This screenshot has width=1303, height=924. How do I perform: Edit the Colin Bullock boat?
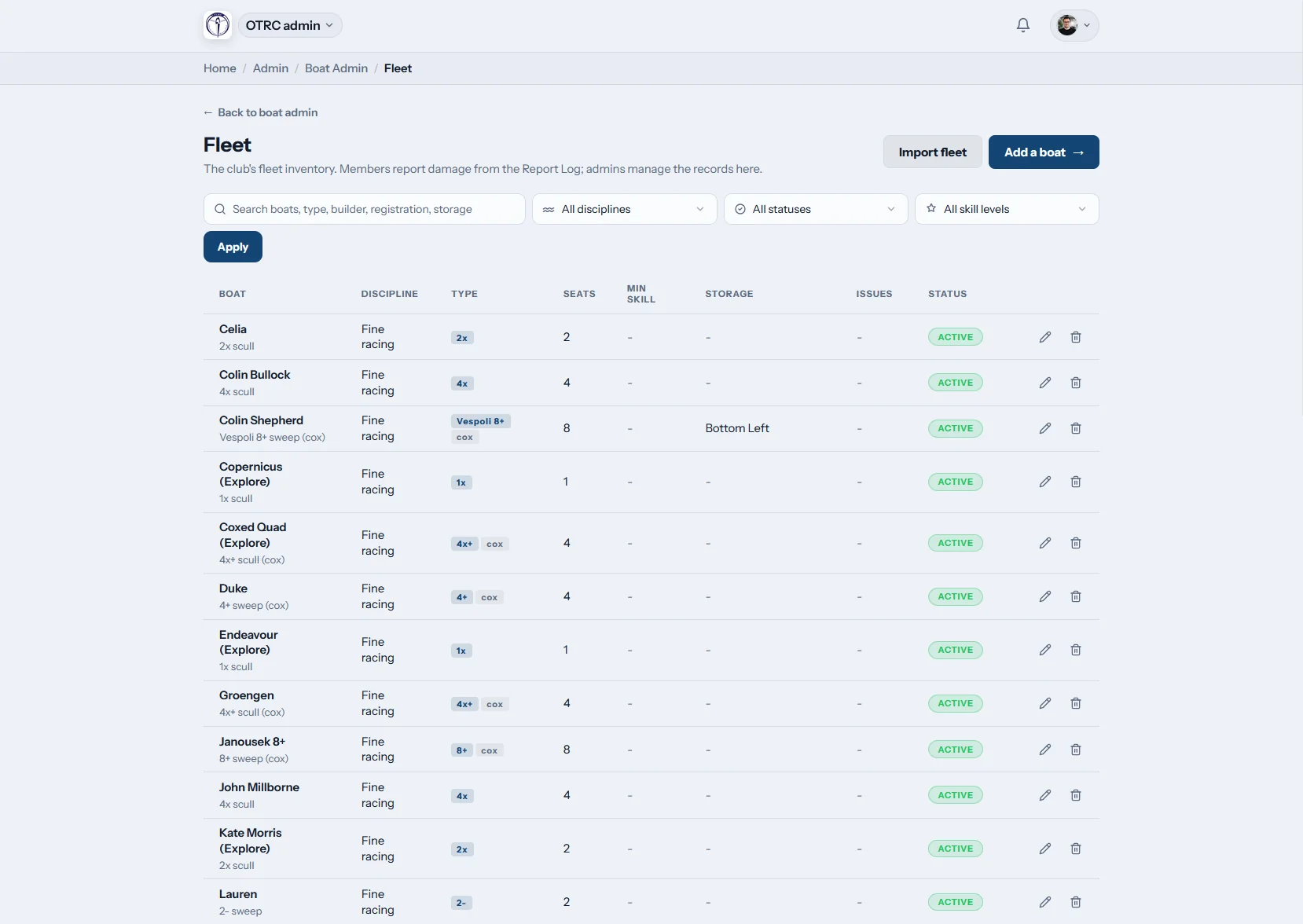[x=1044, y=383]
